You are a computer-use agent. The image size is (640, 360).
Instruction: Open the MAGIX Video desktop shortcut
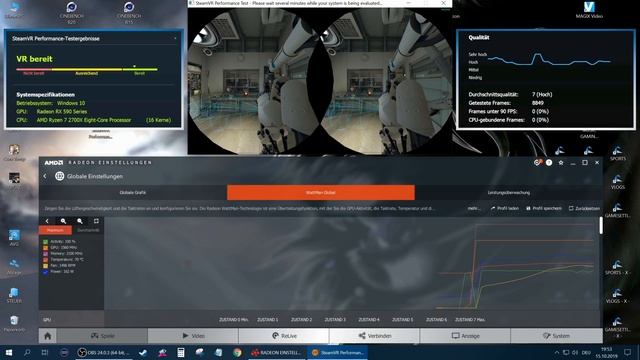click(x=589, y=10)
